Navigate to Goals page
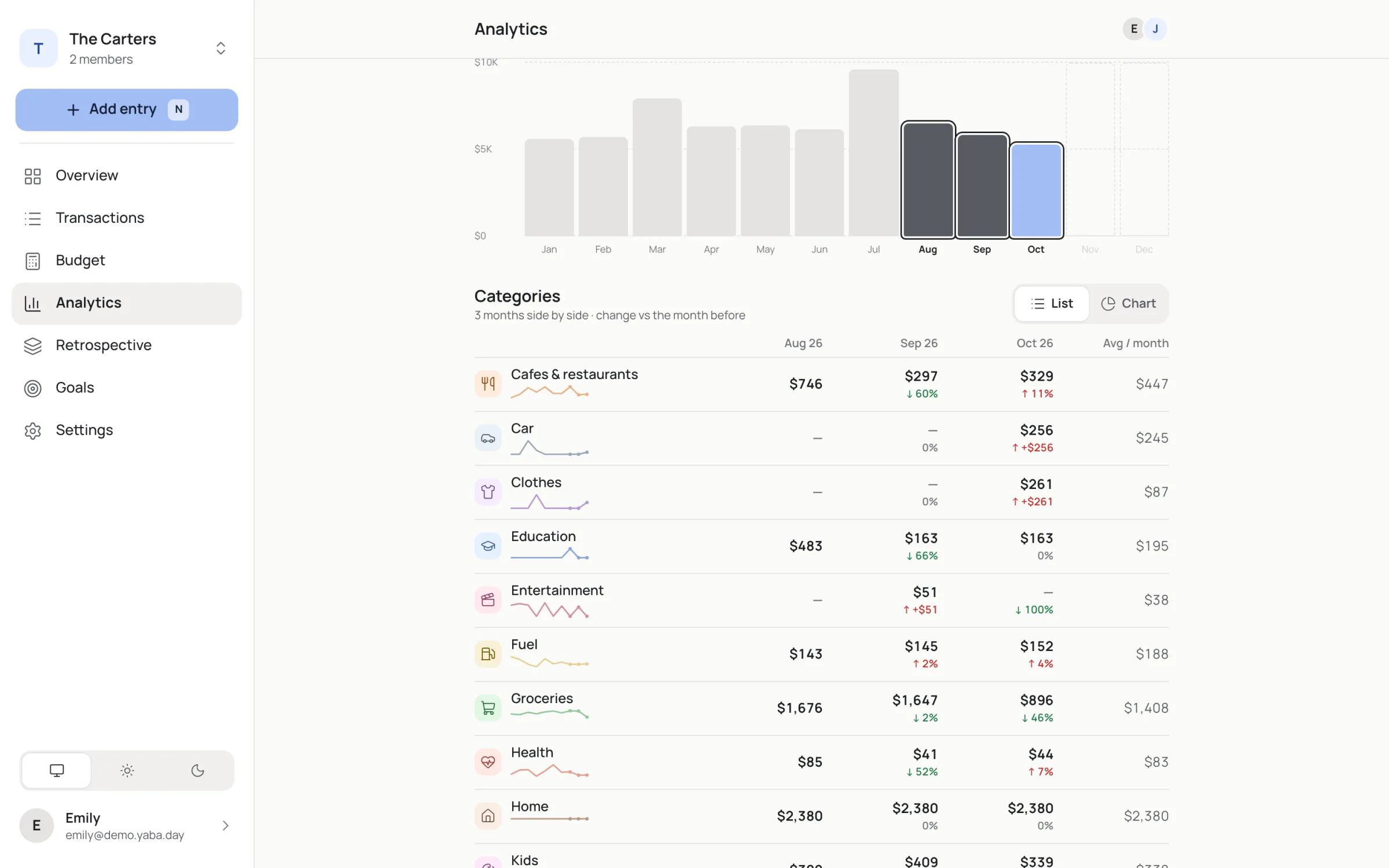Screen dimensions: 1389x868 [x=127, y=388]
